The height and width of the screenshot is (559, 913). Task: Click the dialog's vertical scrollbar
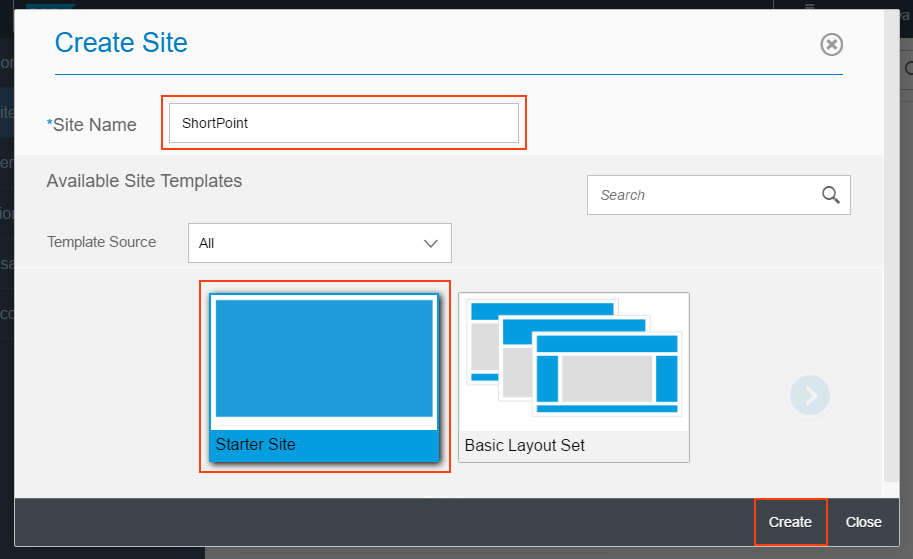(891, 246)
